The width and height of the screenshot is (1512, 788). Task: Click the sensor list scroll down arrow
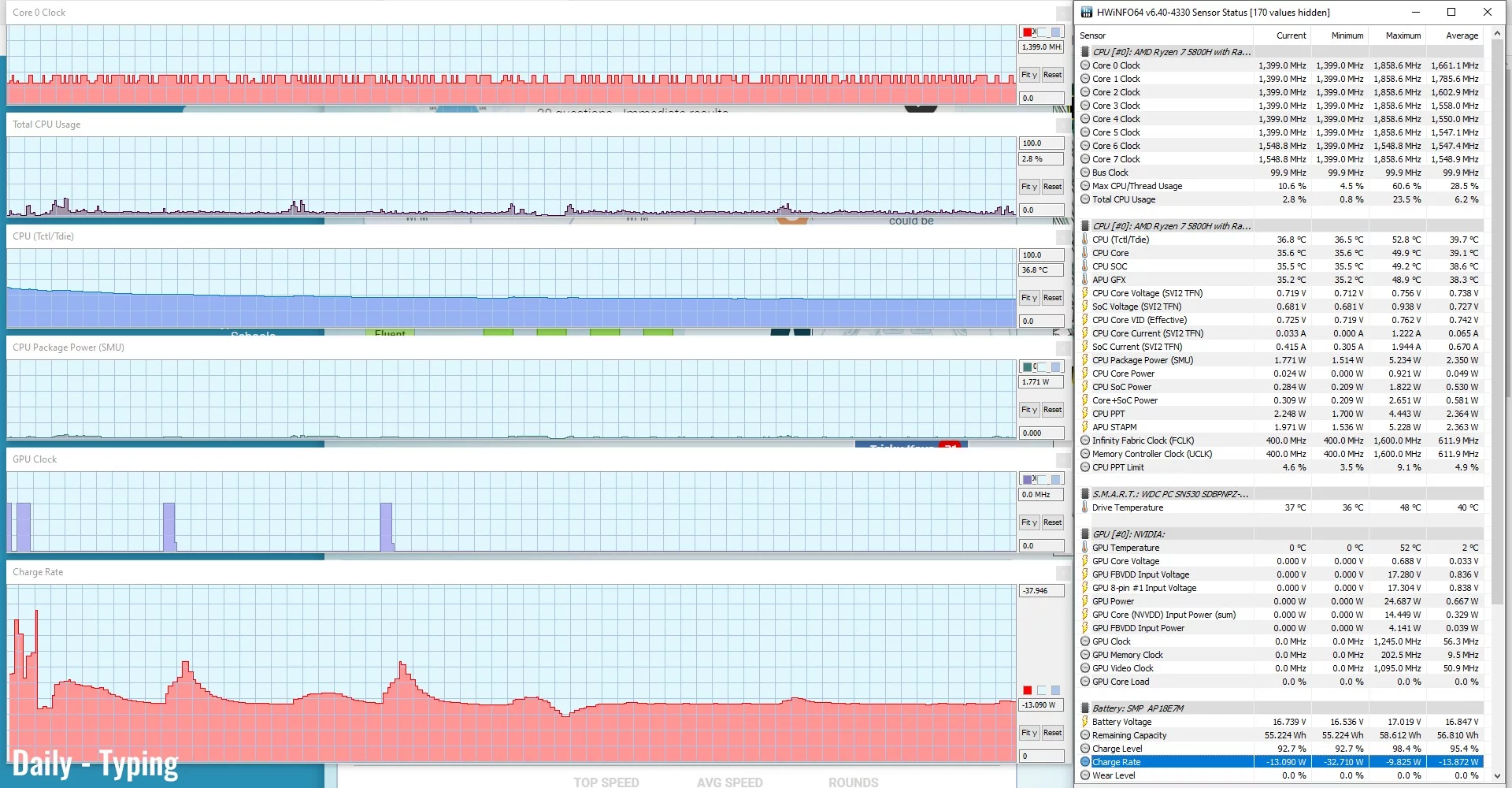click(x=1497, y=776)
